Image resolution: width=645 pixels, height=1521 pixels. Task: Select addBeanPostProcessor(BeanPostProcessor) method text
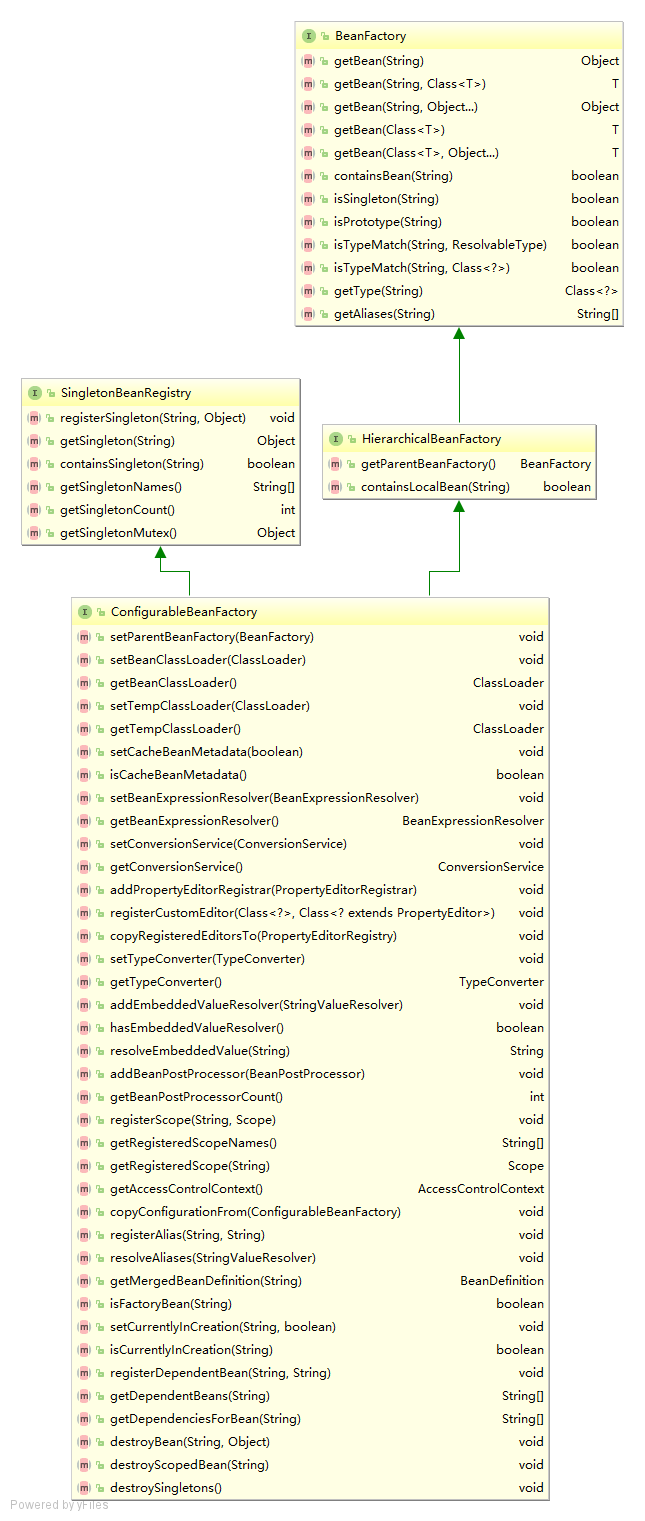point(238,1074)
